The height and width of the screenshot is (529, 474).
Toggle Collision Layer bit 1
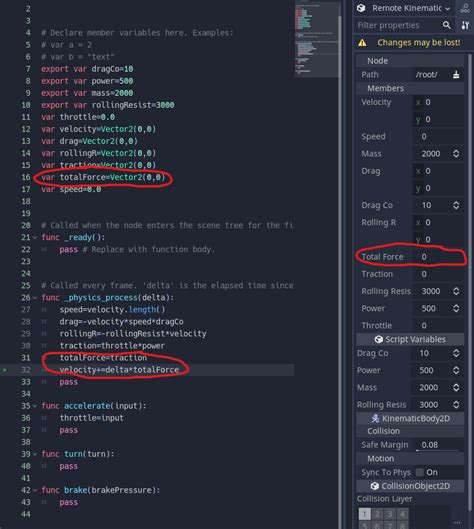pos(364,514)
